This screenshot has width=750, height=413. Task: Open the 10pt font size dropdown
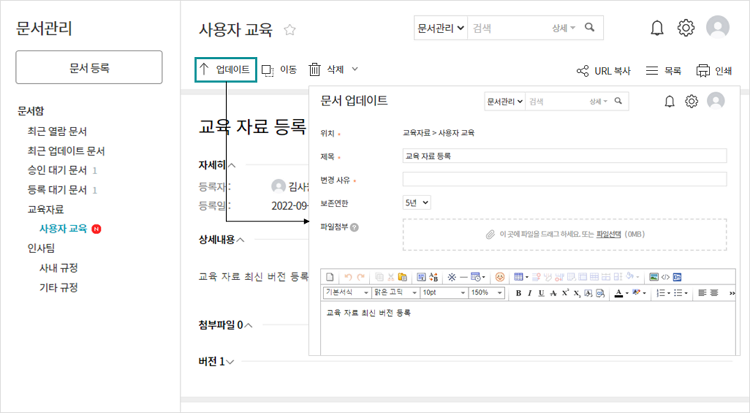coord(443,292)
